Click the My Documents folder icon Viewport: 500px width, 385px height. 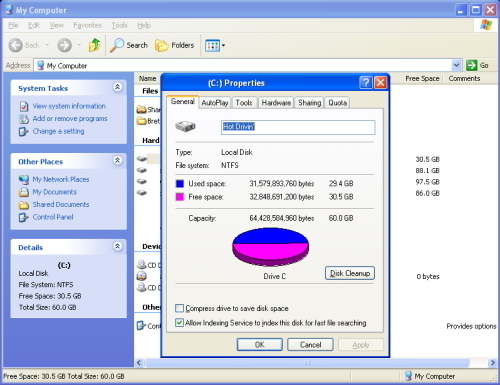tap(24, 192)
